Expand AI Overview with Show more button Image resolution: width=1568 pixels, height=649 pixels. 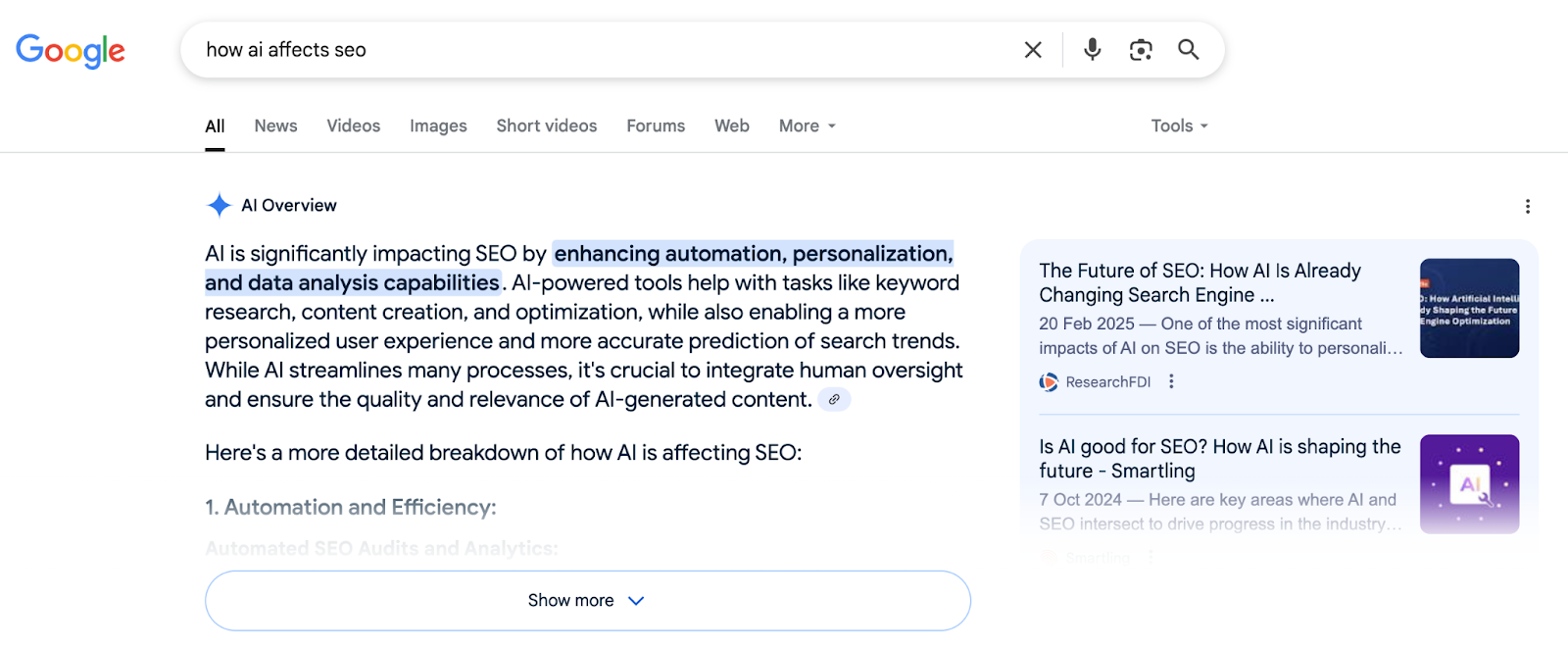point(588,600)
